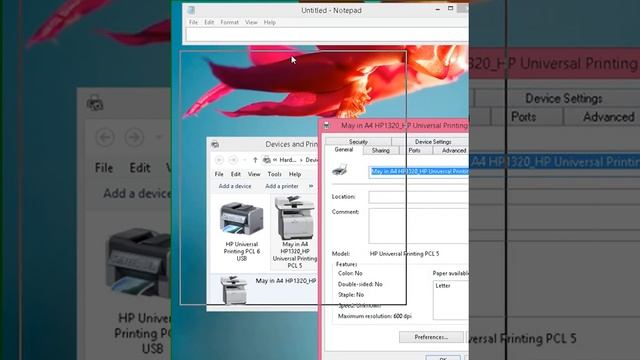Click the details pane printer thumbnail

tap(234, 290)
